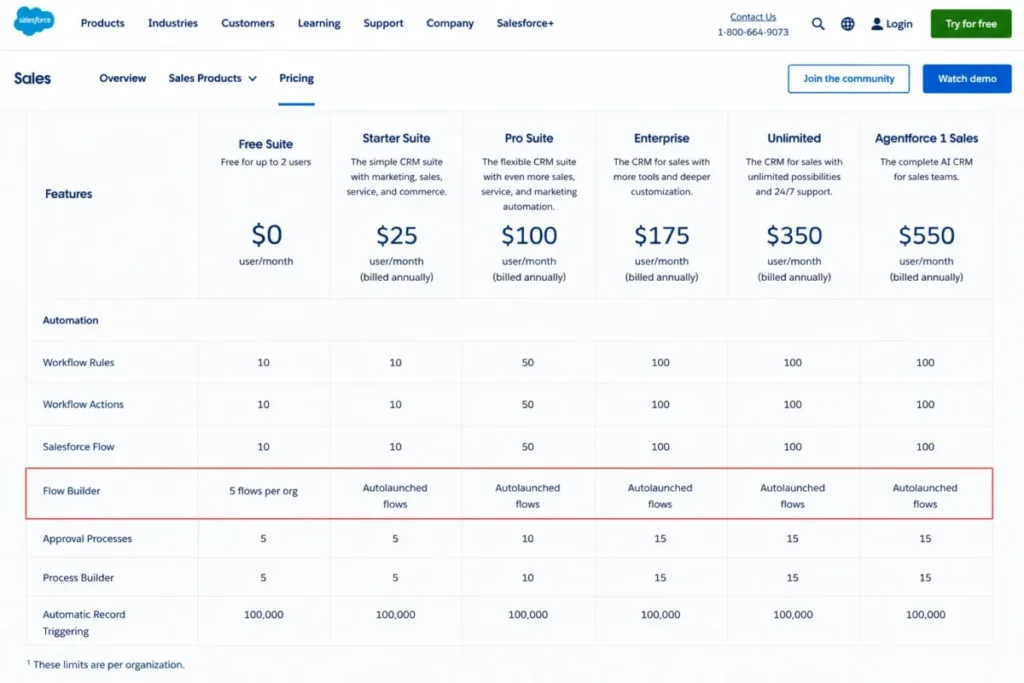
Task: Click 'These limits are per organization' footnote
Action: point(108,665)
